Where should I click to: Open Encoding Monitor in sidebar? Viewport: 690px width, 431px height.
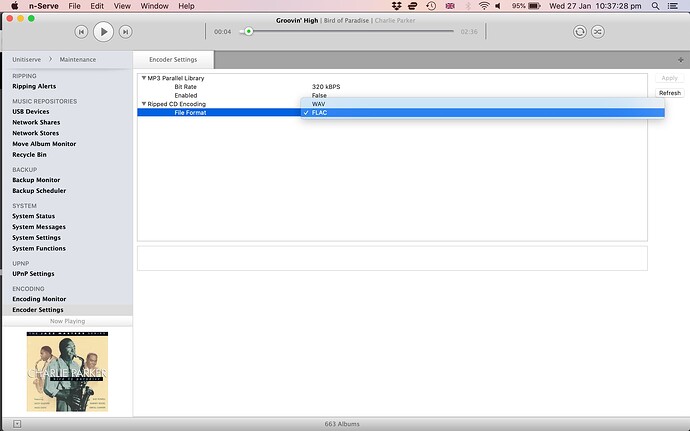pos(39,299)
